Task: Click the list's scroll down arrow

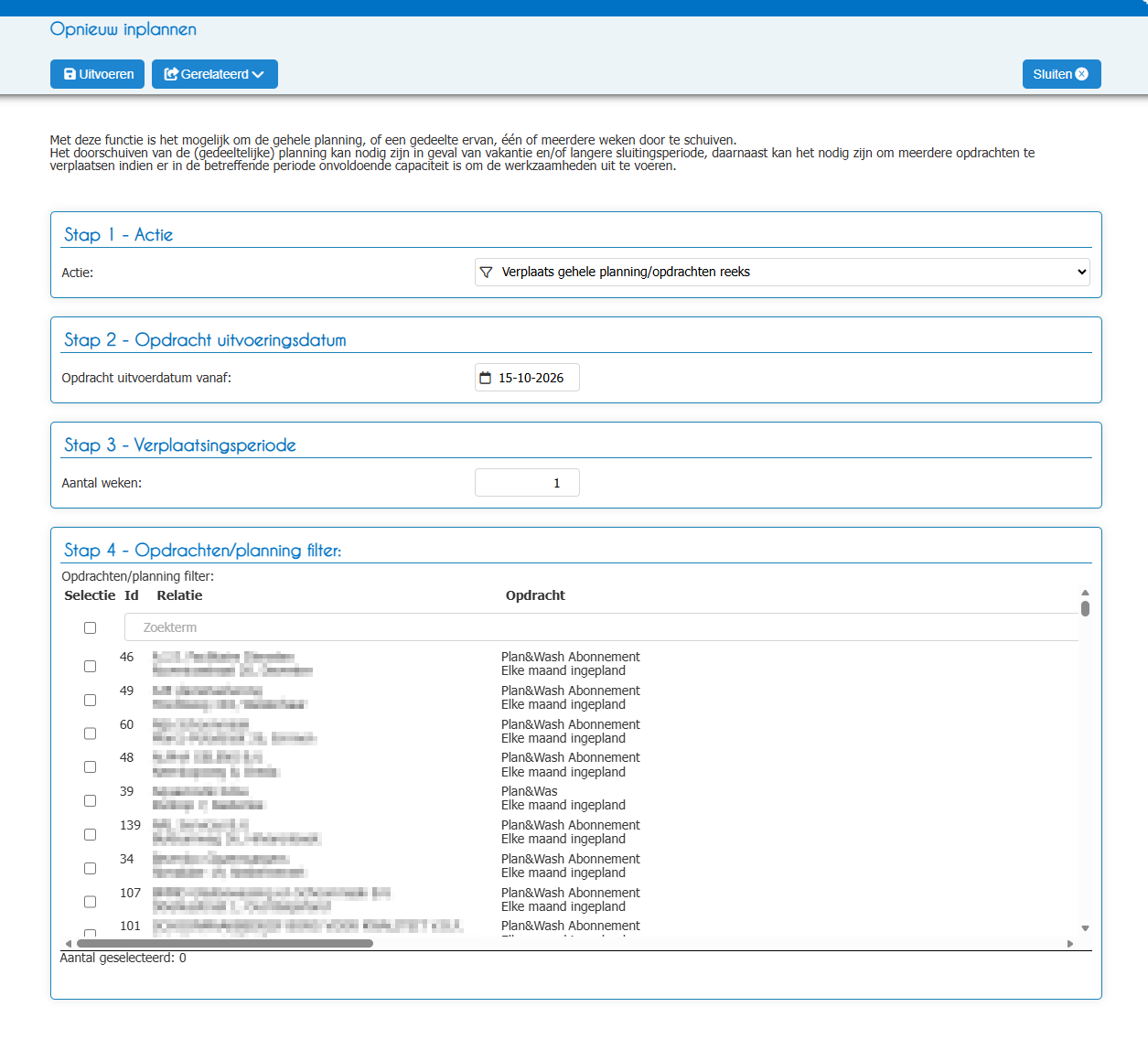Action: (1085, 928)
